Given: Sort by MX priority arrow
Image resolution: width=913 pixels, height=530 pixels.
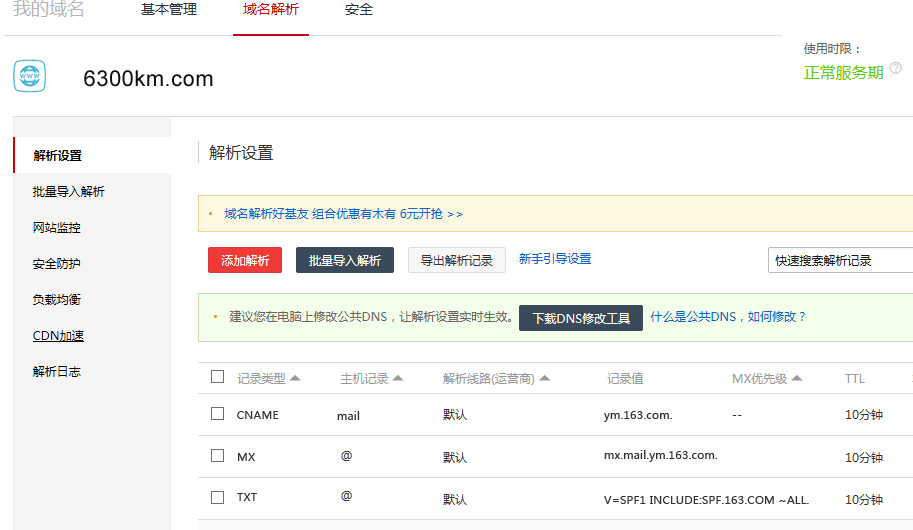Looking at the screenshot, I should [797, 379].
